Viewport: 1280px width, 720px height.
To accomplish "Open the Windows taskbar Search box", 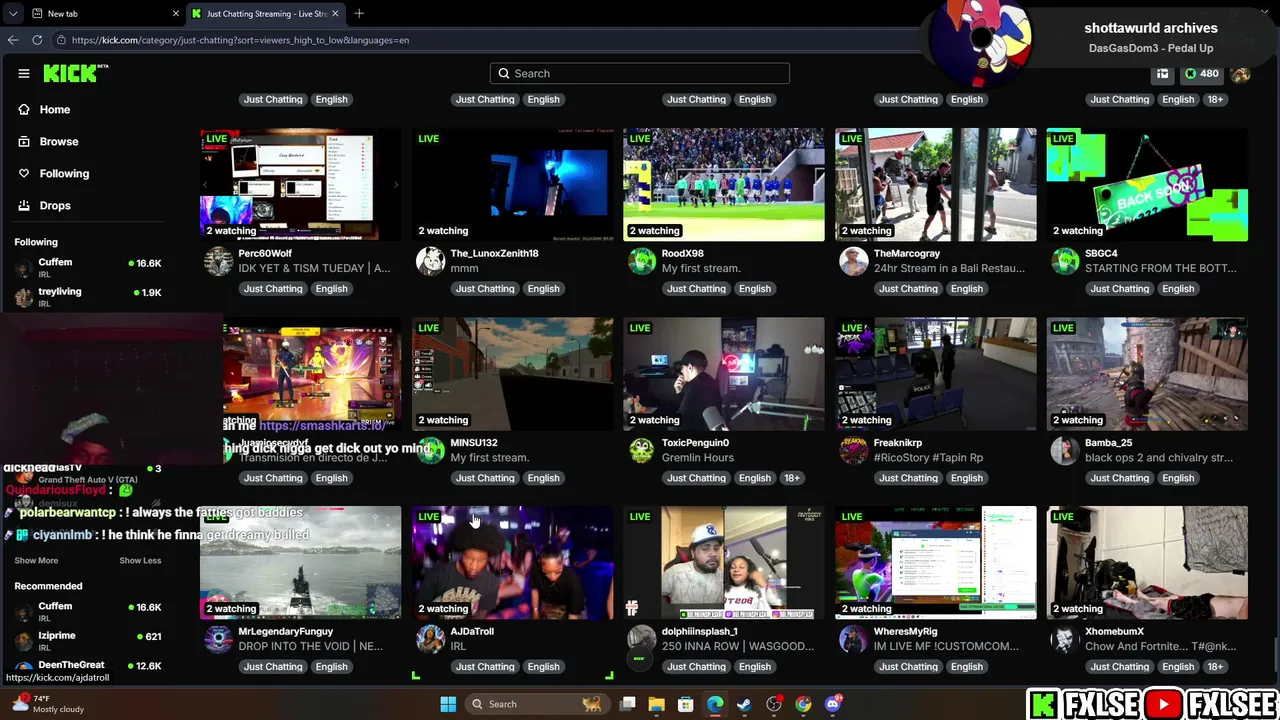I will coord(536,704).
